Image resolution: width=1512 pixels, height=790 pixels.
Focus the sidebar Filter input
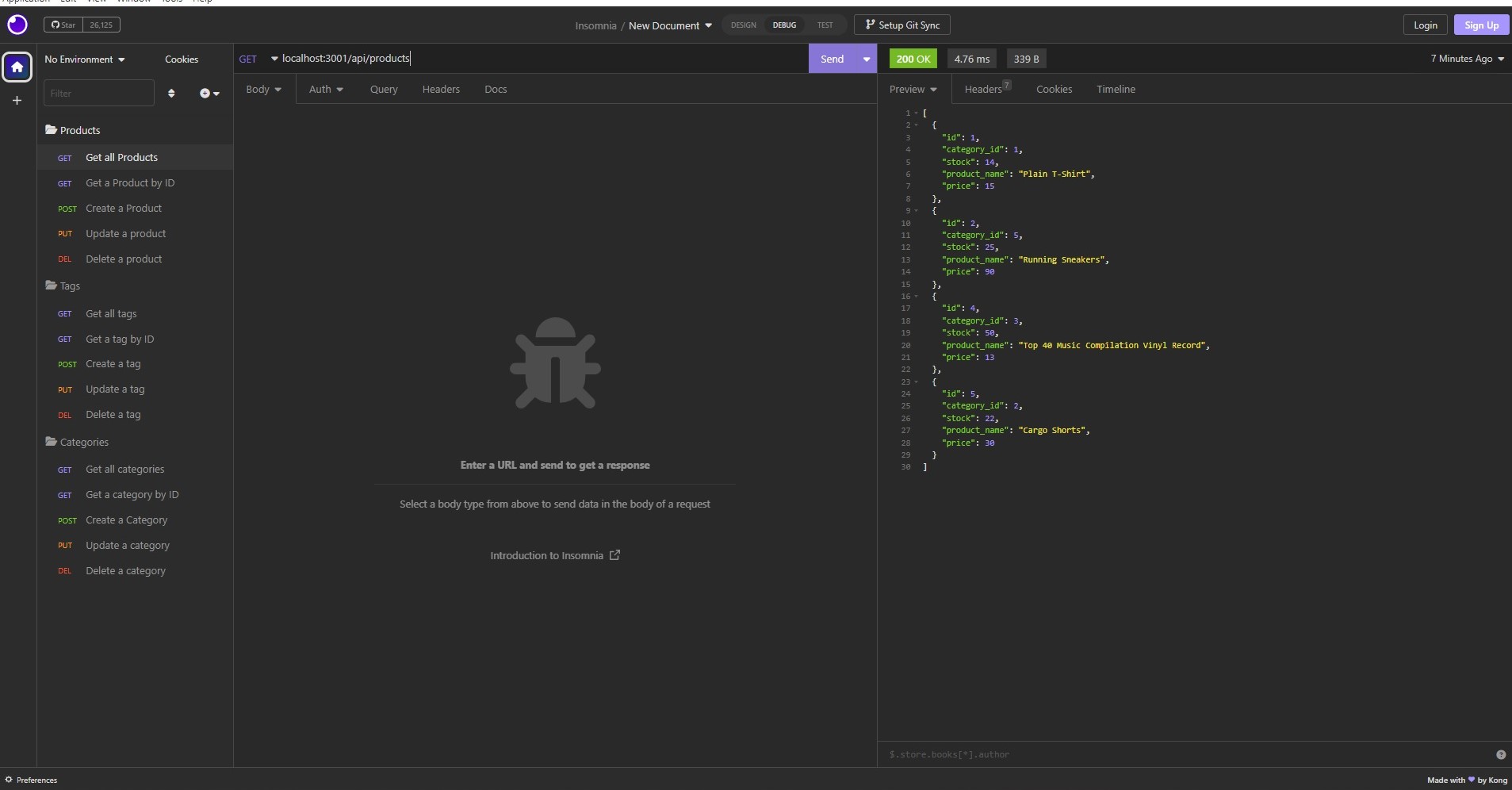98,93
